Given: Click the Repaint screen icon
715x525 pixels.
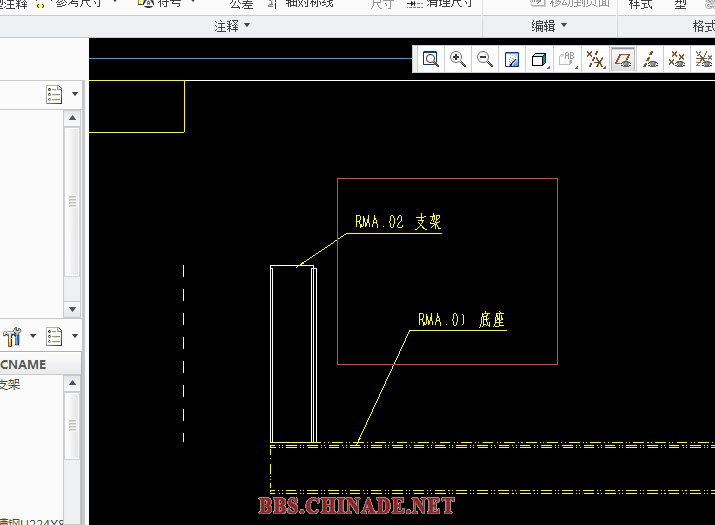Looking at the screenshot, I should point(512,60).
